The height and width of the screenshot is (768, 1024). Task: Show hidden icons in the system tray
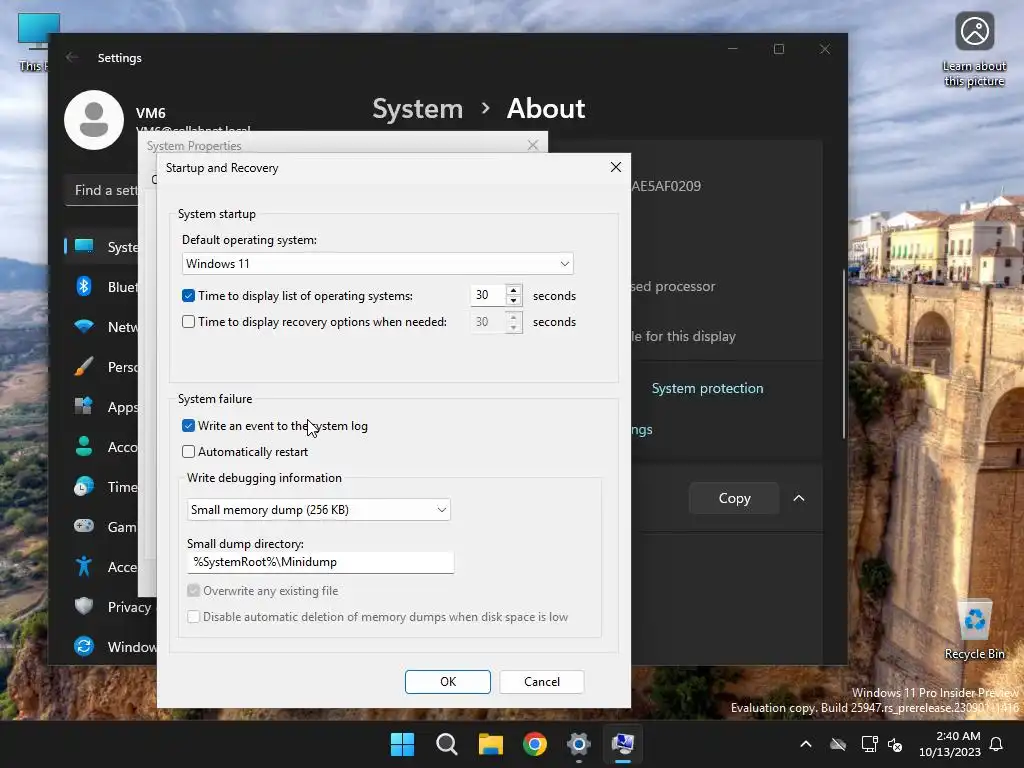[806, 744]
